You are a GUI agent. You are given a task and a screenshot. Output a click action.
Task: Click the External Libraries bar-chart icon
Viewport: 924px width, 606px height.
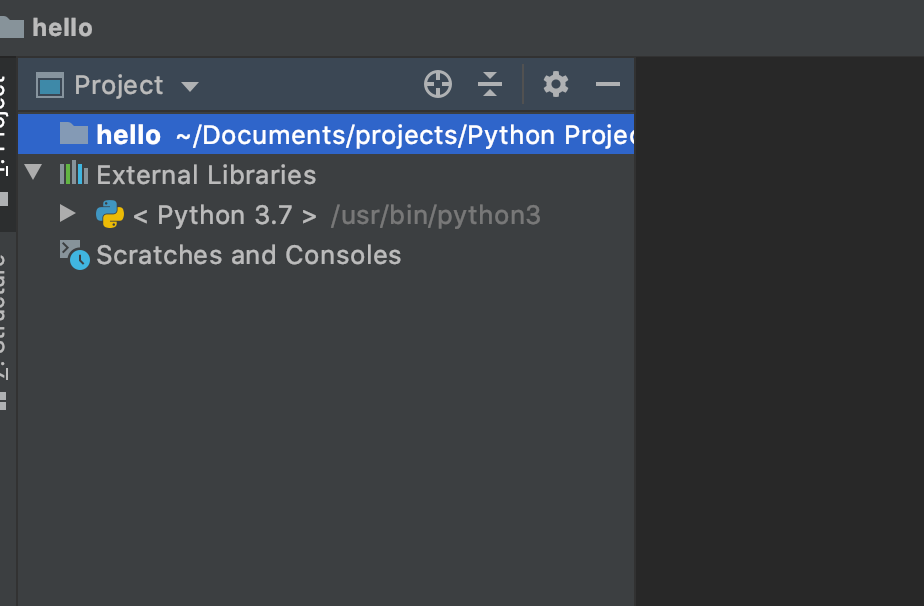(73, 174)
